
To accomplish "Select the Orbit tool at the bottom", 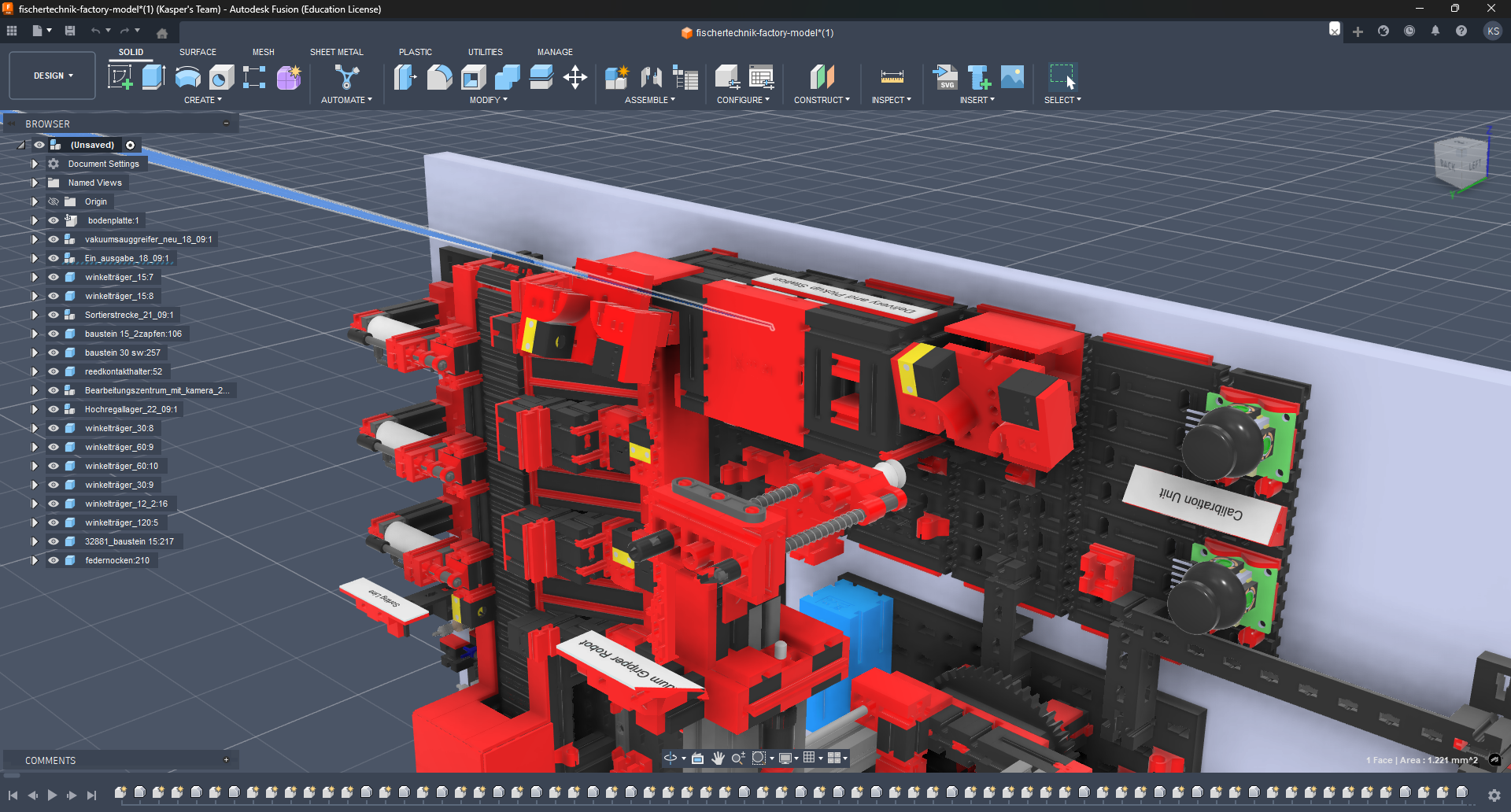I will tap(670, 758).
